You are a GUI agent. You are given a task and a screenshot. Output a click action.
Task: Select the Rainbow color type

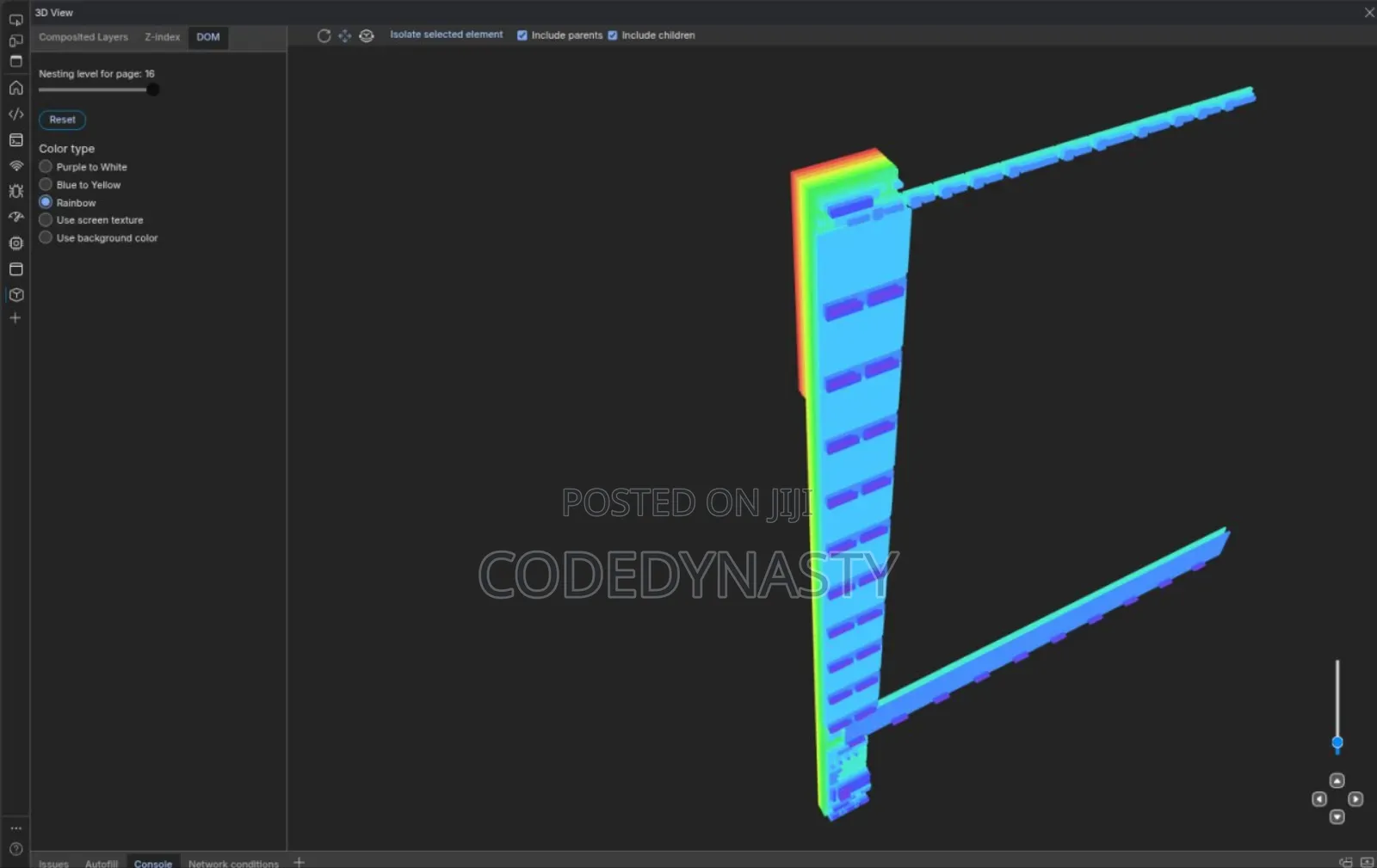[x=67, y=202]
